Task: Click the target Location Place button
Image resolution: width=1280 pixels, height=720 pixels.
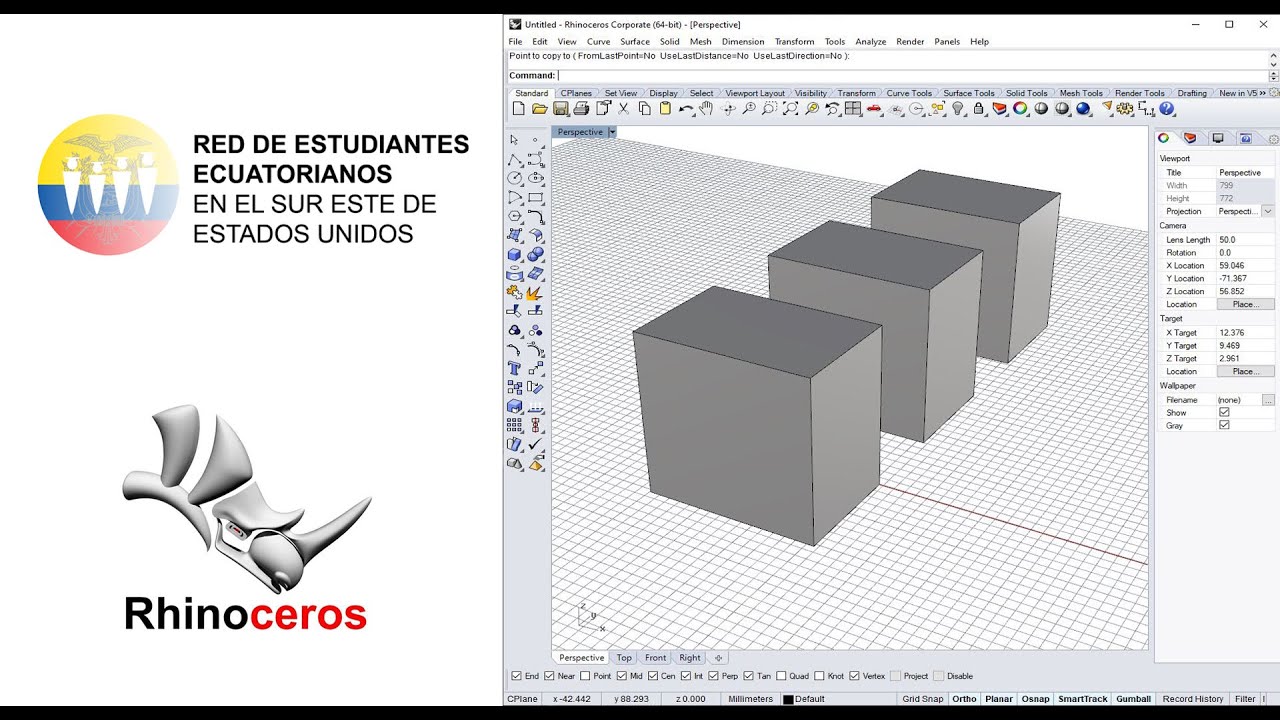Action: point(1246,371)
